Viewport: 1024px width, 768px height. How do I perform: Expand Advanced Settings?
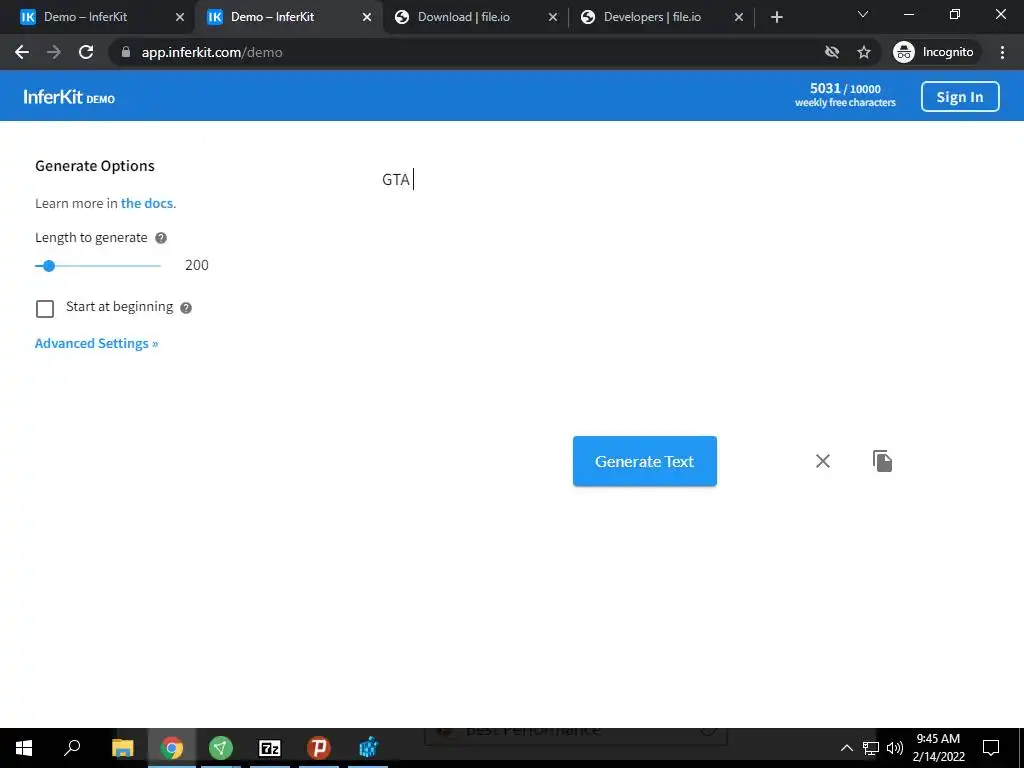point(97,344)
